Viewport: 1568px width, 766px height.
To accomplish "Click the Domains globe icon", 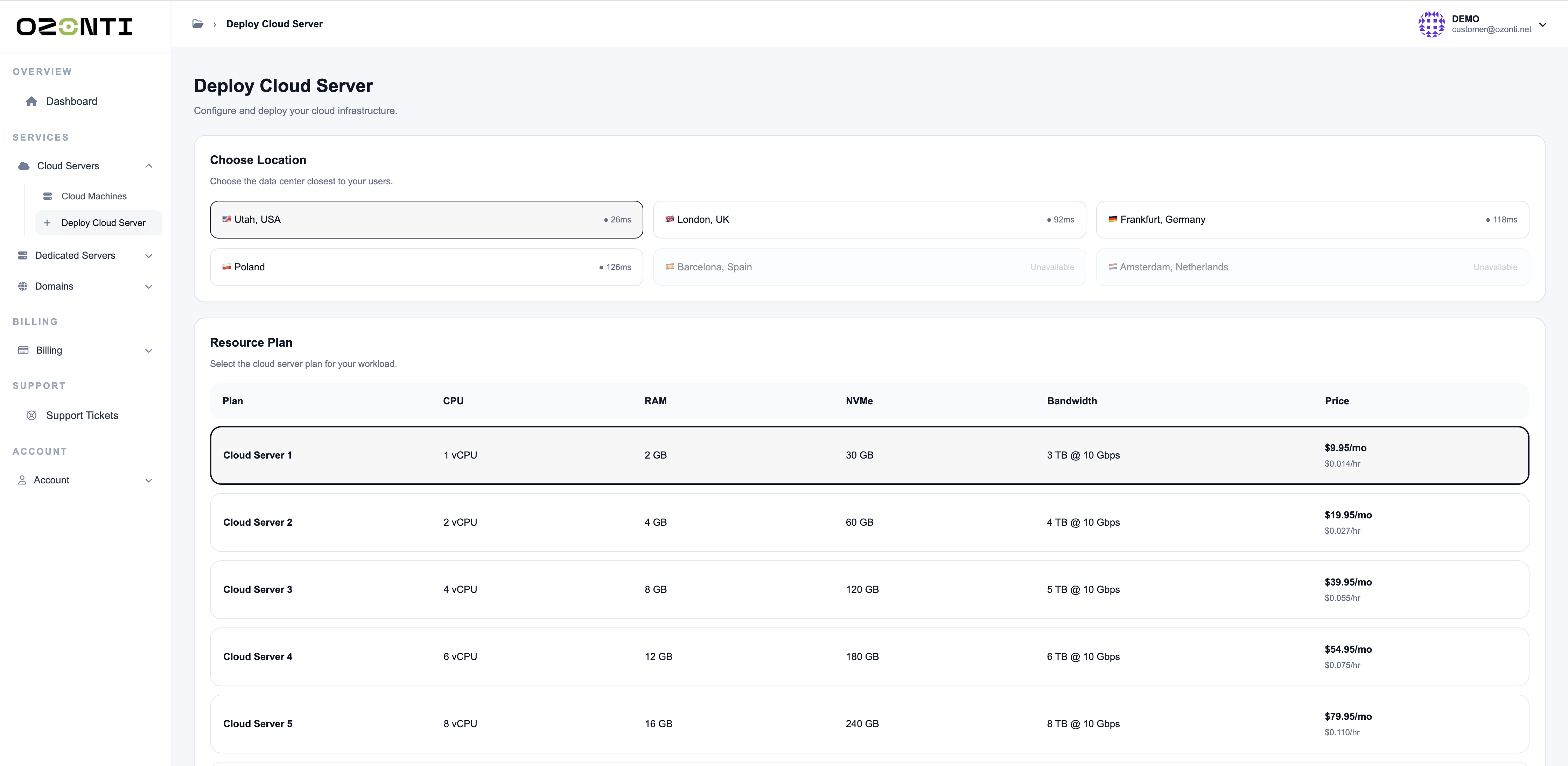I will point(22,286).
